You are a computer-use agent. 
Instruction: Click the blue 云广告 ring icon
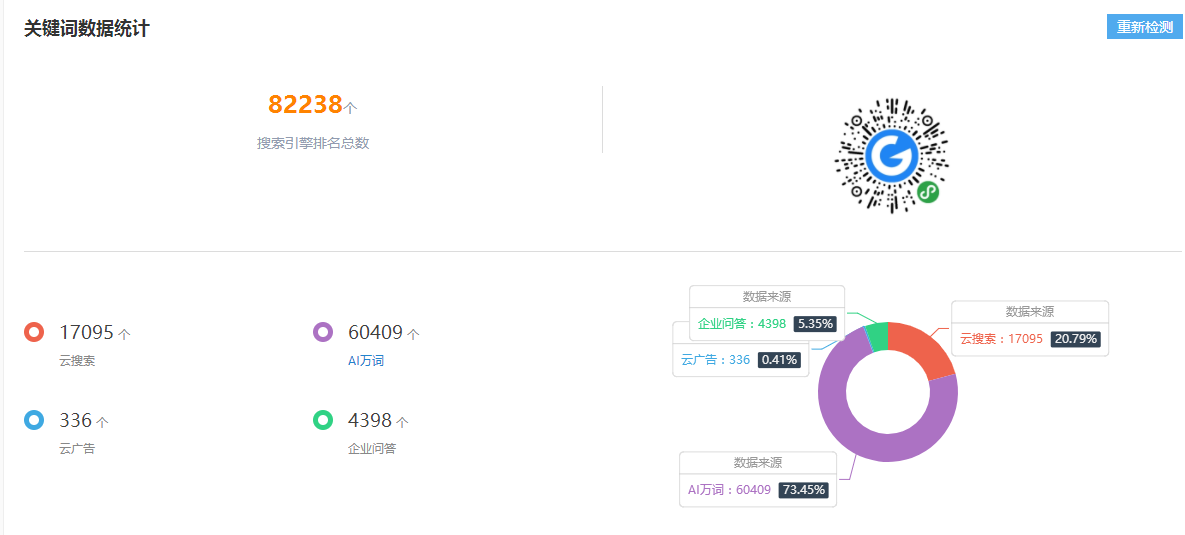(34, 420)
